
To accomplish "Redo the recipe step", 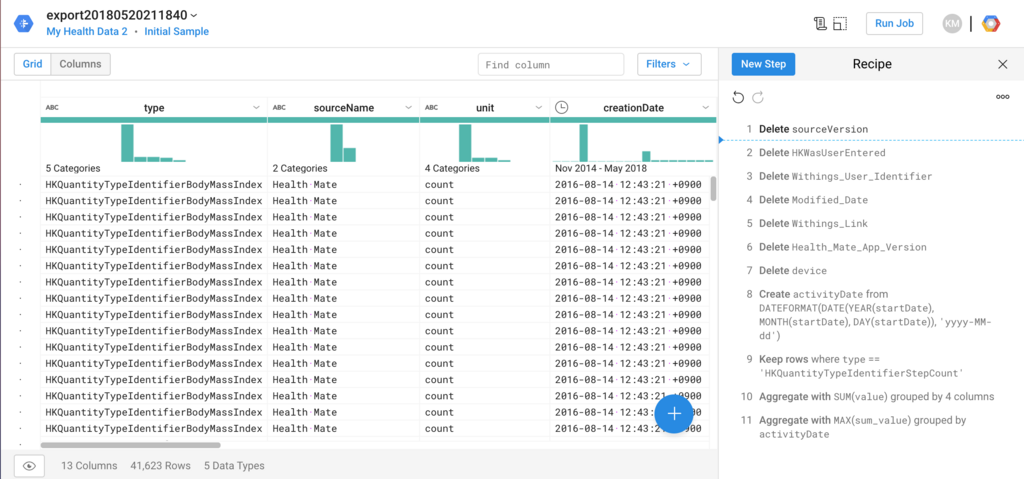I will (x=758, y=97).
